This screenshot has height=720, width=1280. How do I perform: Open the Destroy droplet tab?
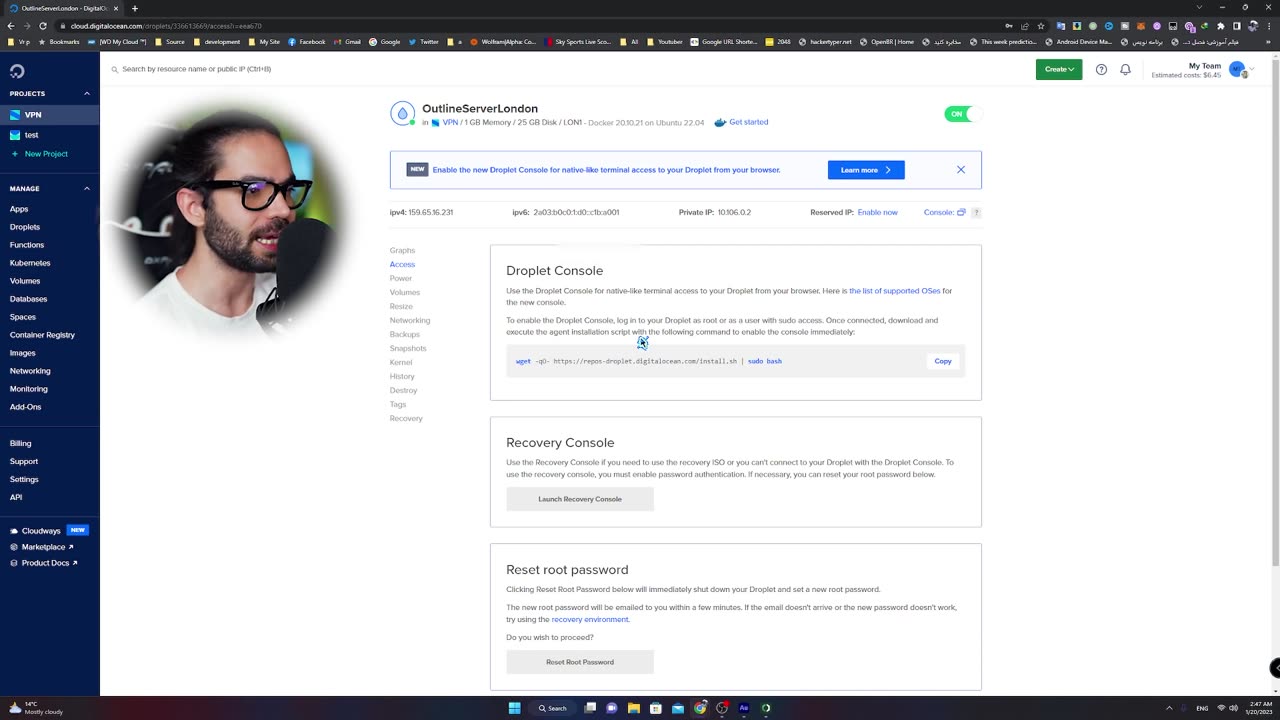pos(403,390)
